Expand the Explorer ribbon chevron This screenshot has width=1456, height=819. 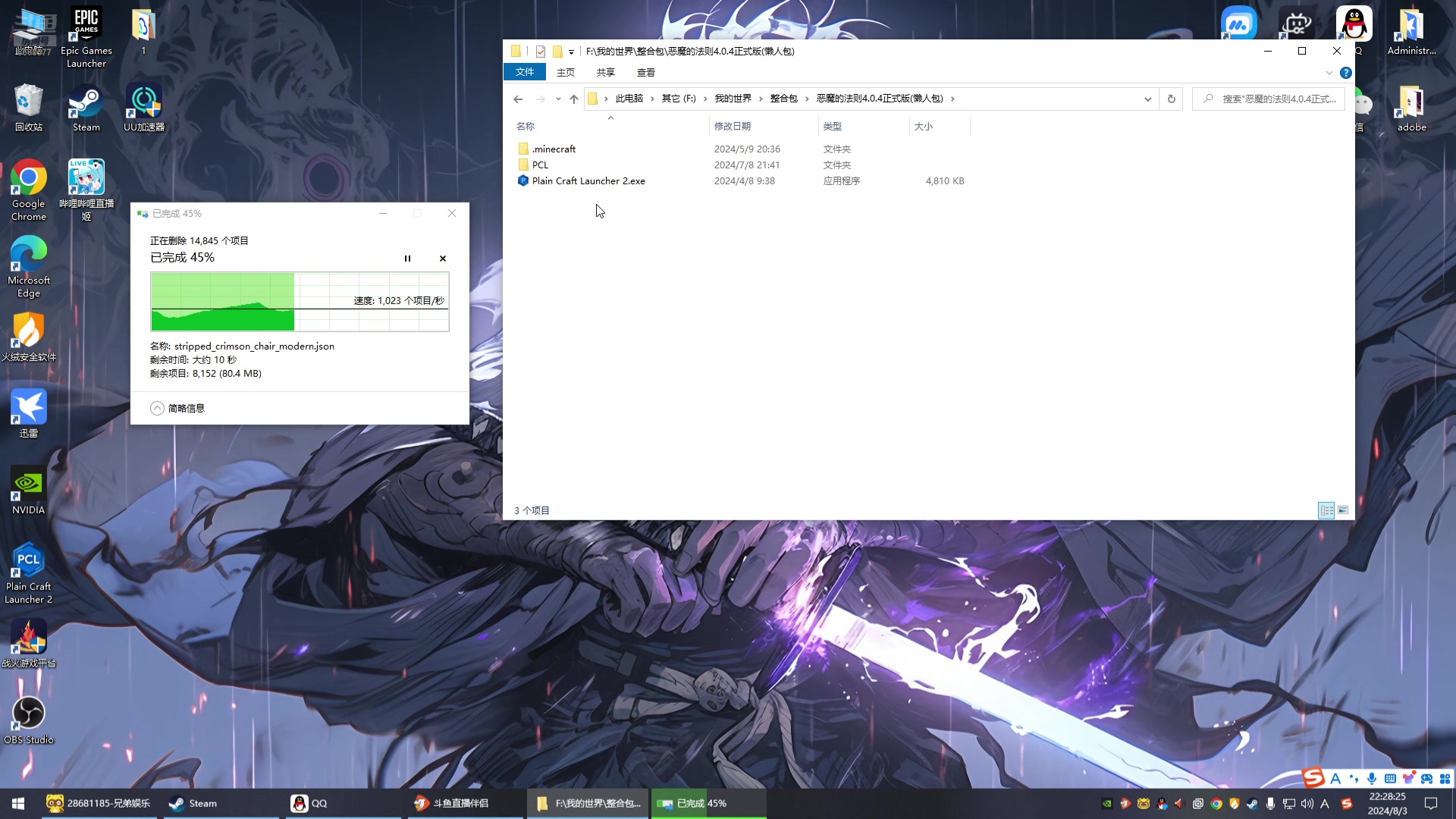[x=1329, y=73]
